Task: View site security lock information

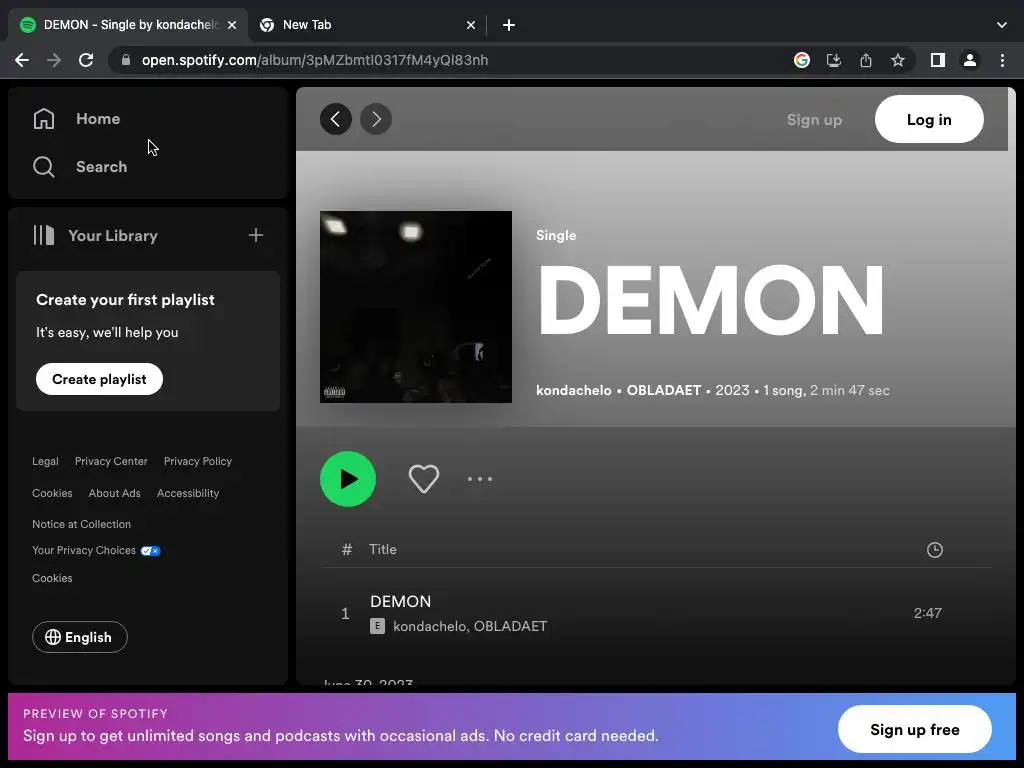Action: click(126, 60)
